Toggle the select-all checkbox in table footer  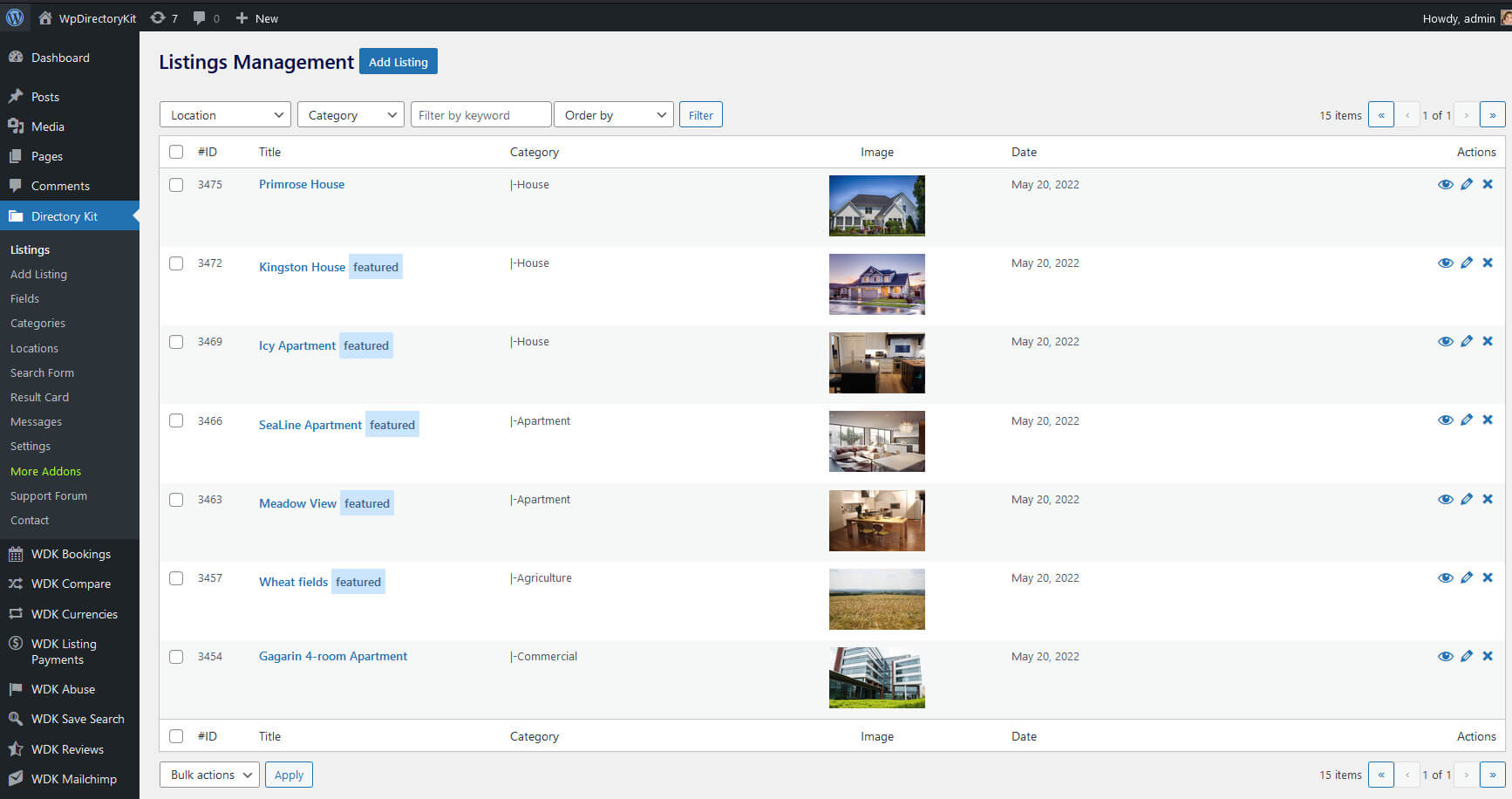pos(176,736)
